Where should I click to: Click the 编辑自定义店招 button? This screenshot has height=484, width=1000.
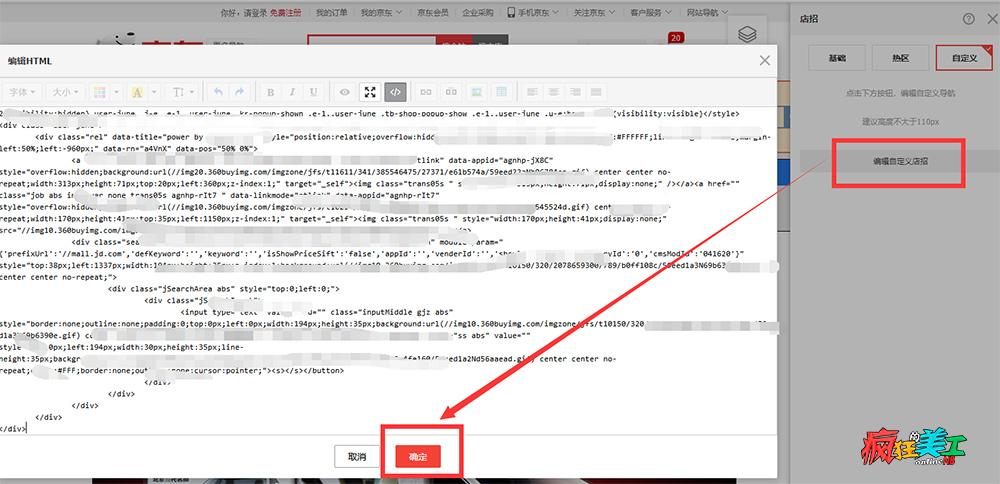coord(900,161)
